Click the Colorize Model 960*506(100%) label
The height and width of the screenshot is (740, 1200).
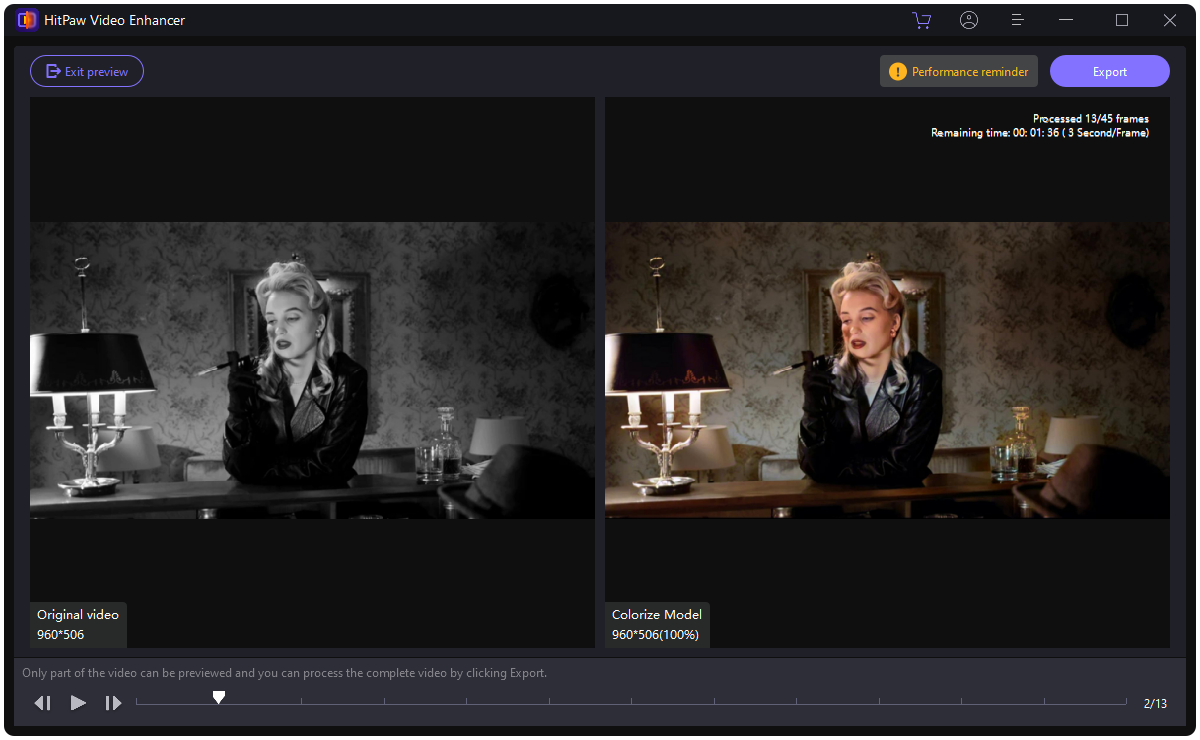tap(657, 625)
